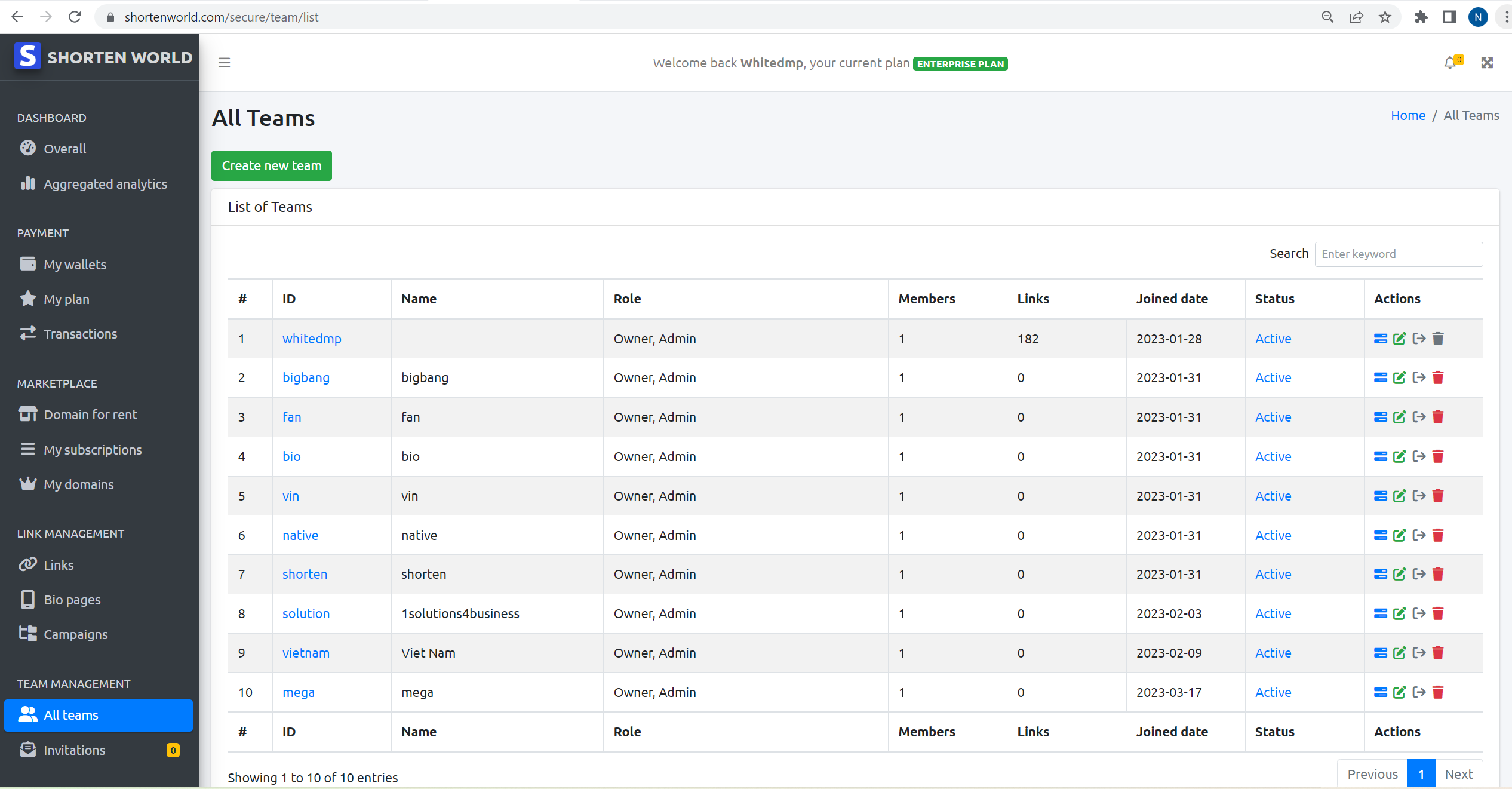This screenshot has height=789, width=1512.
Task: Toggle the sidebar hamburger menu
Action: [x=224, y=63]
